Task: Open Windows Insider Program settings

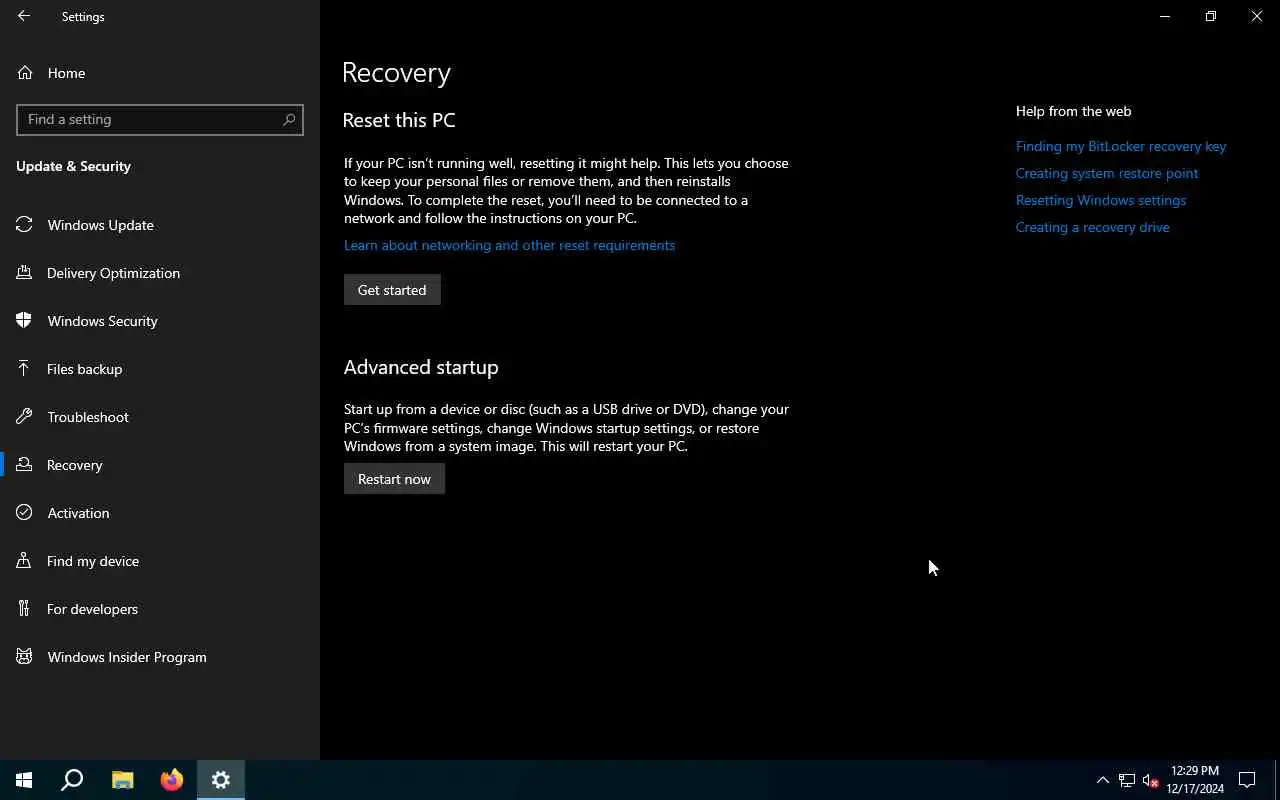Action: (160, 657)
